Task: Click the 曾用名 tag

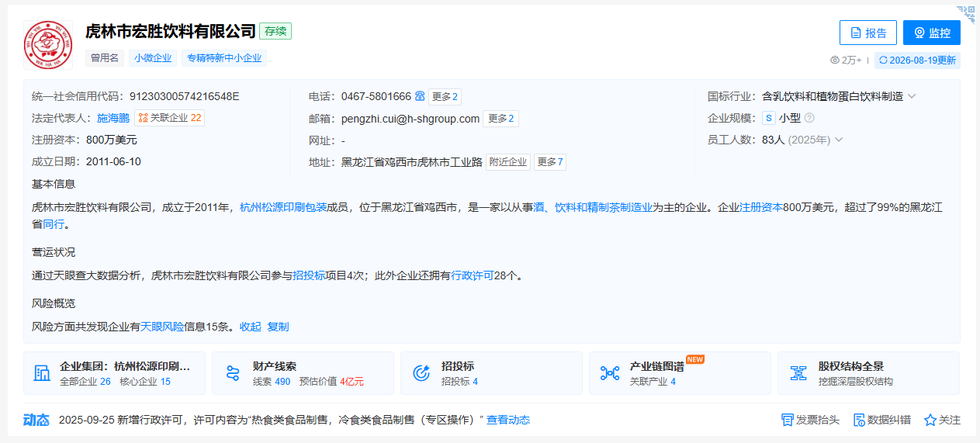Action: (104, 58)
